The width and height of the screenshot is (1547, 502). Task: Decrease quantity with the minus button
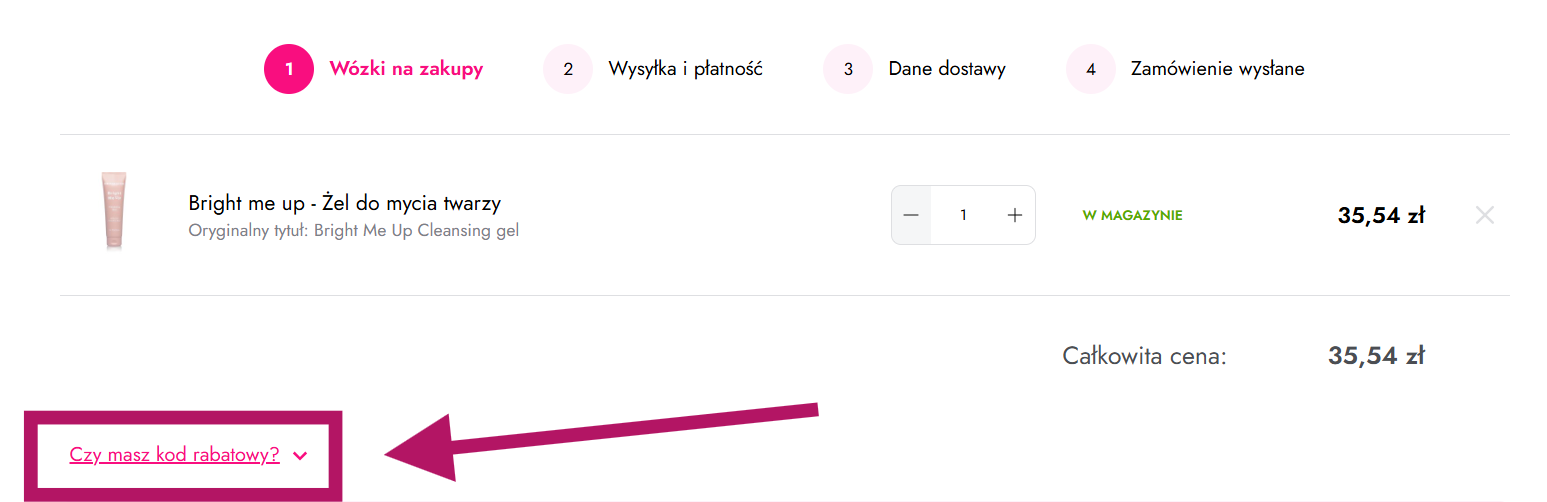(911, 215)
